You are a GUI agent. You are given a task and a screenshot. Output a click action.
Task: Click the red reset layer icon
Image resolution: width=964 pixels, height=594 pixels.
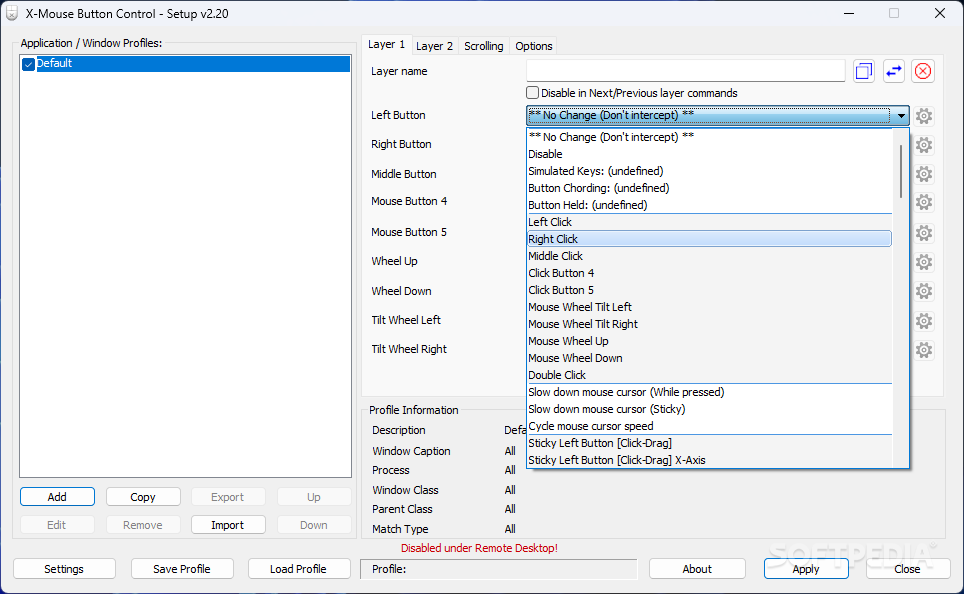pyautogui.click(x=923, y=71)
